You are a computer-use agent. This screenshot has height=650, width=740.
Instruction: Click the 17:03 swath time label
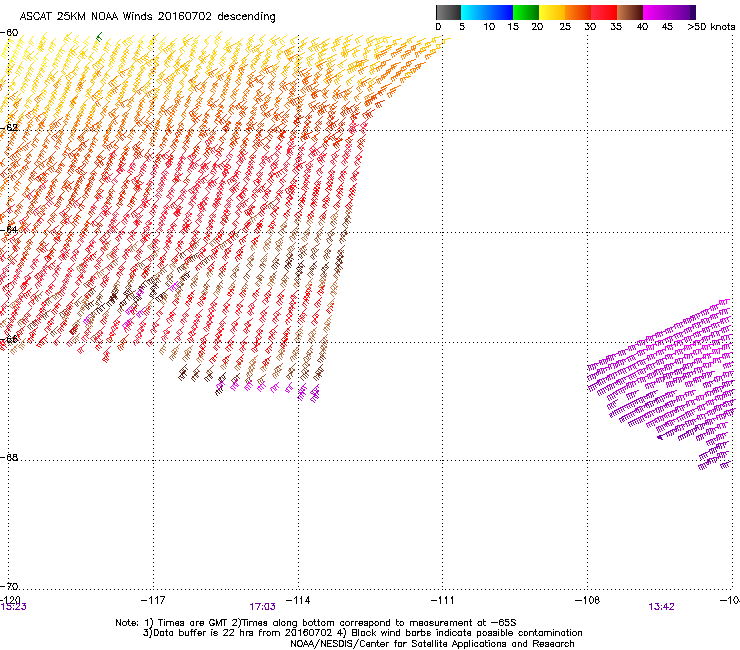[x=262, y=607]
